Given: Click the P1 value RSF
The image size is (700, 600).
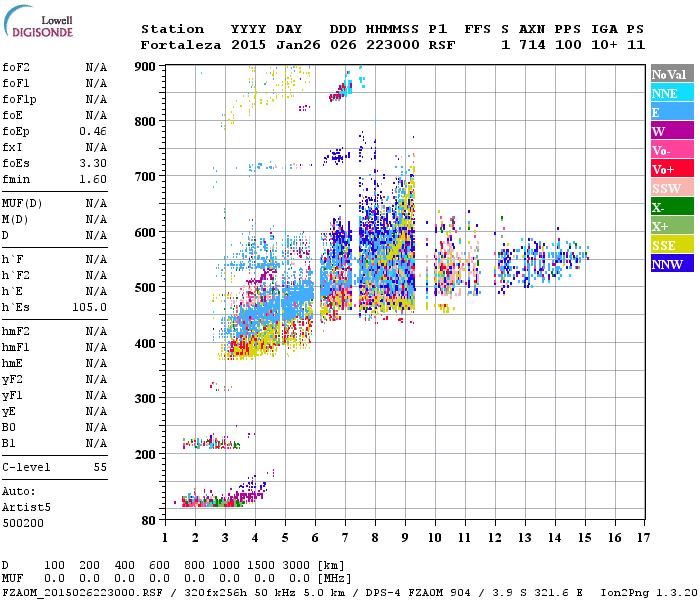Looking at the screenshot, I should pyautogui.click(x=442, y=45).
